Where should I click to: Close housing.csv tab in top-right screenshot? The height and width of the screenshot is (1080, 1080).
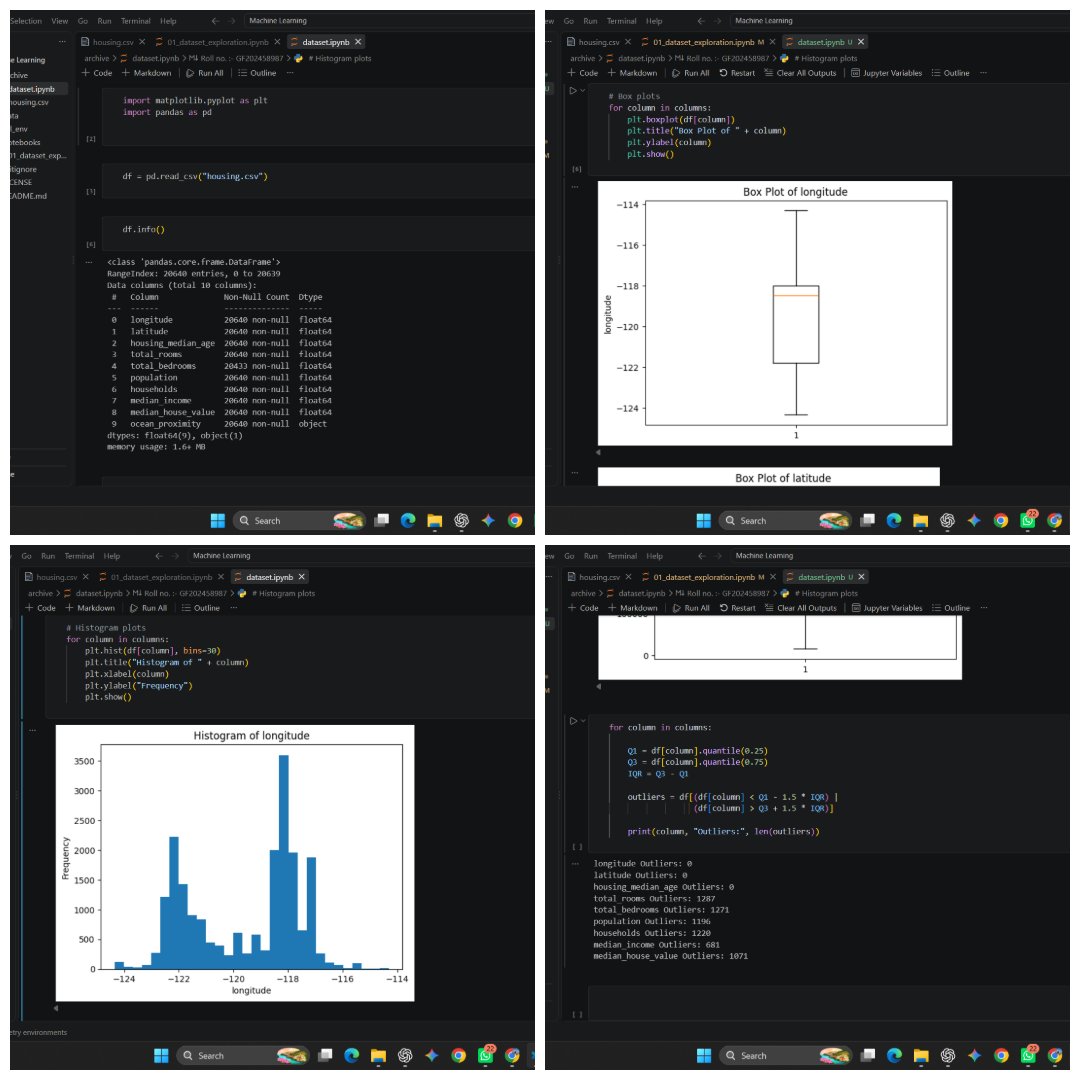(x=628, y=42)
